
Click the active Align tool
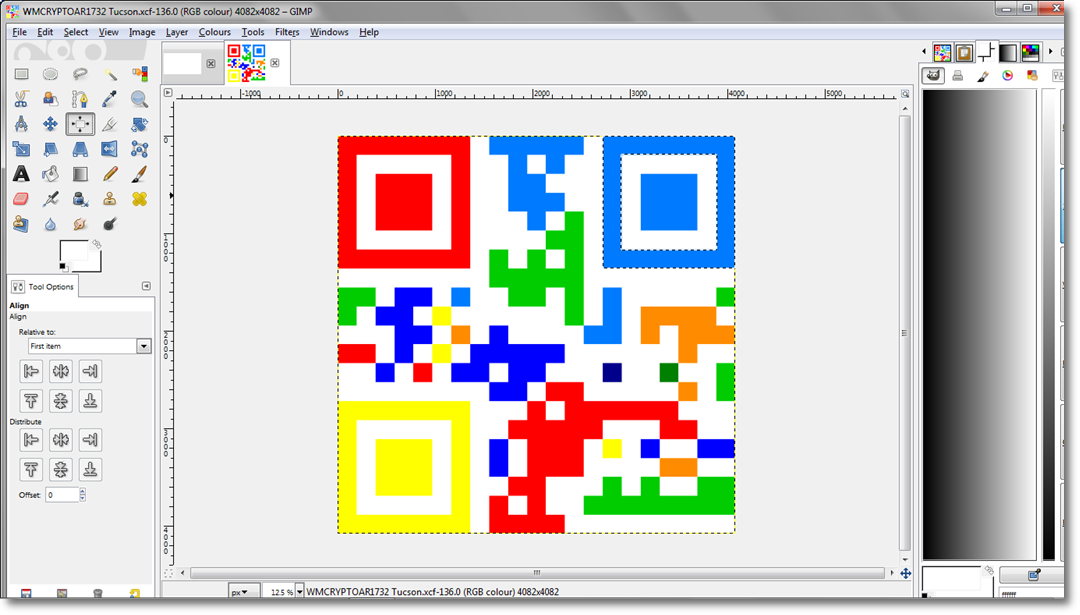[80, 124]
